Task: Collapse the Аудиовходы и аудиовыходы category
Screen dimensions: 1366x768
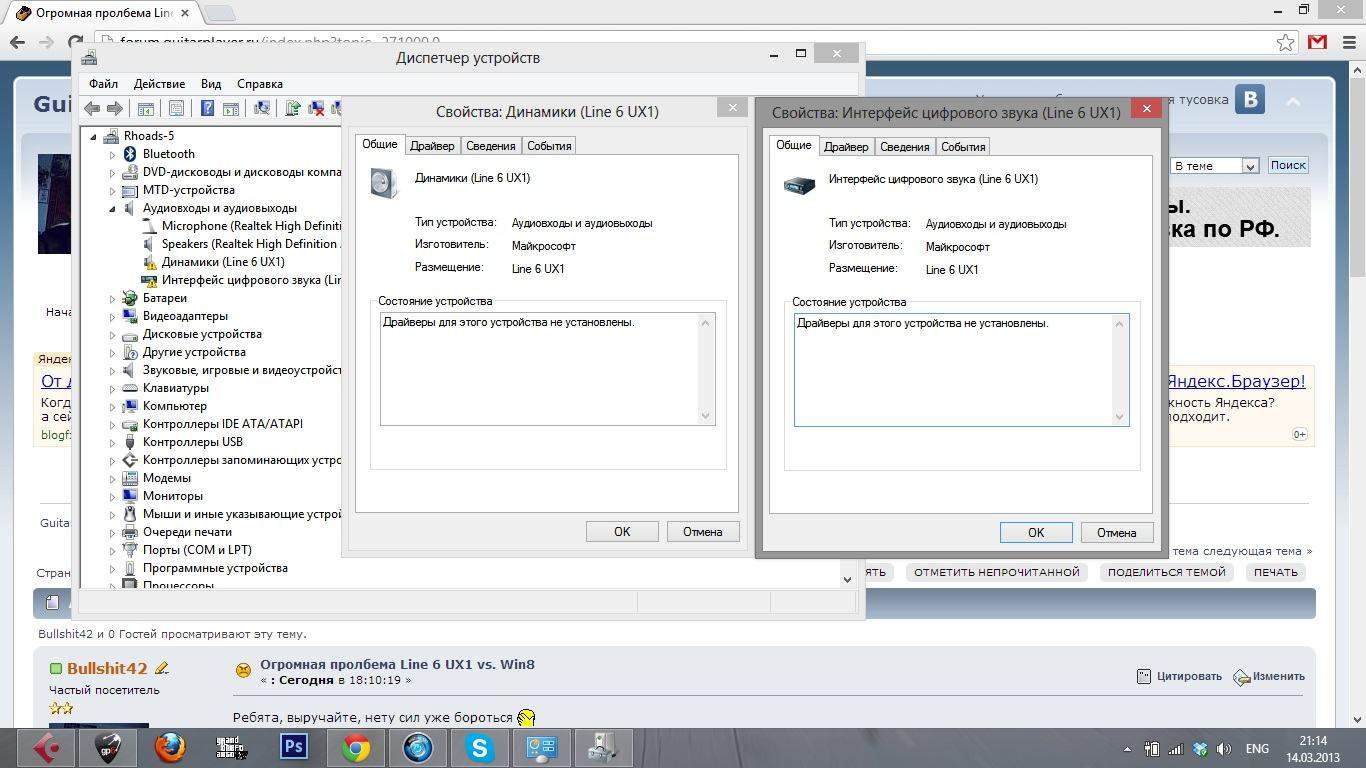Action: [x=113, y=208]
